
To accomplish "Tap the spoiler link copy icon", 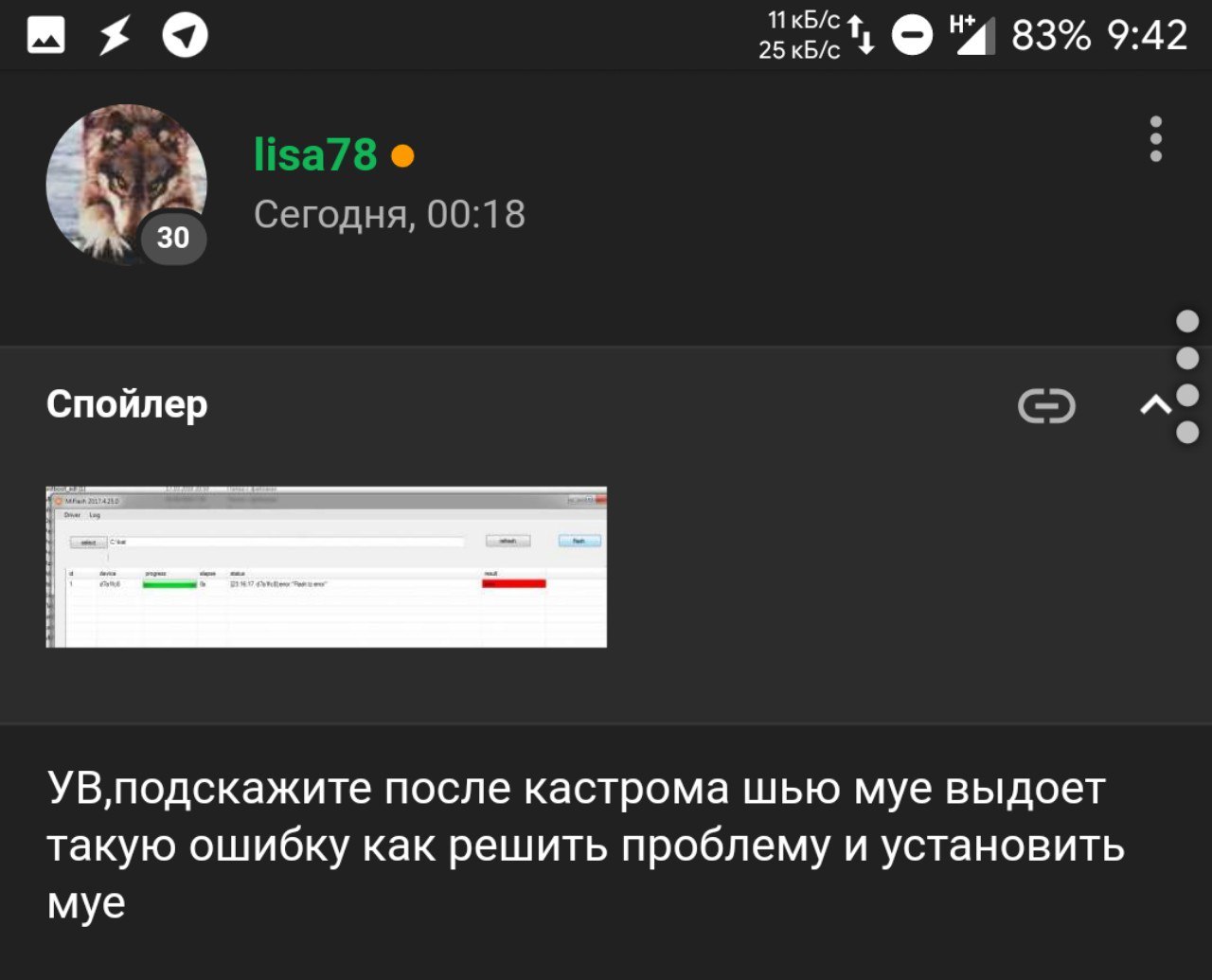I will click(x=1046, y=406).
